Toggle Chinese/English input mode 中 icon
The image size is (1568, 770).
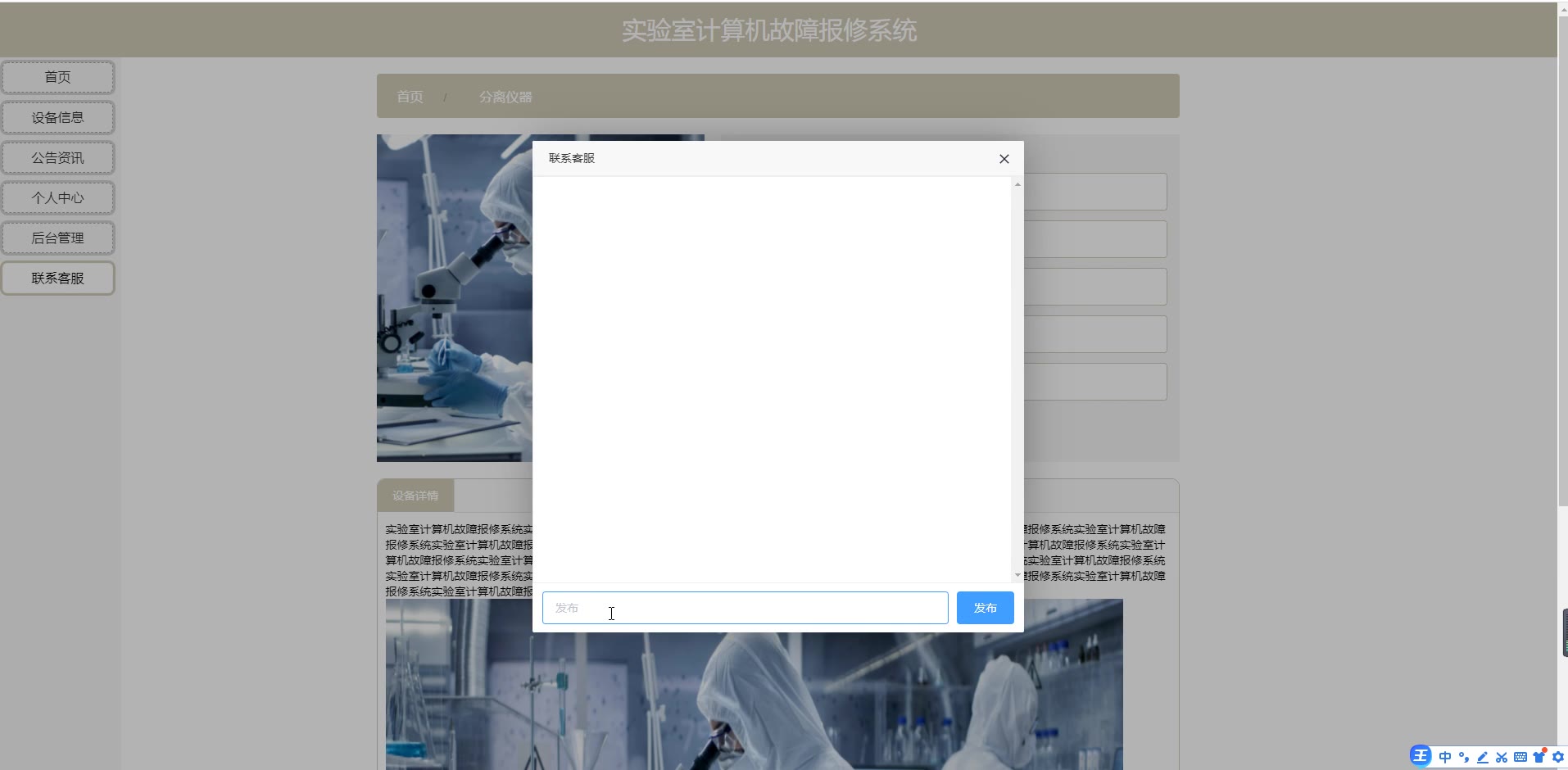click(1445, 757)
